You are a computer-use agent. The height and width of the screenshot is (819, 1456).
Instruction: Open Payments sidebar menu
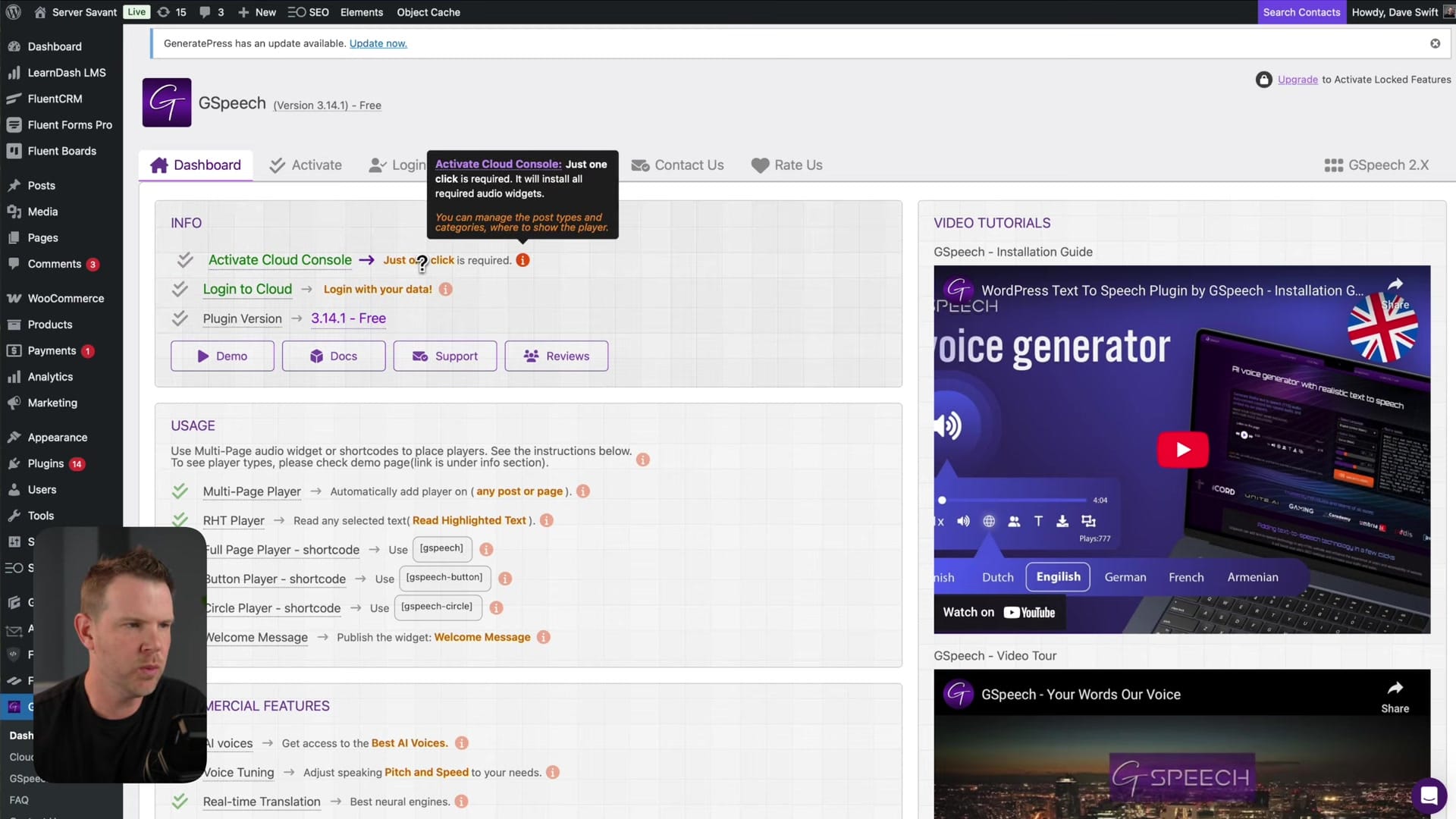click(52, 350)
